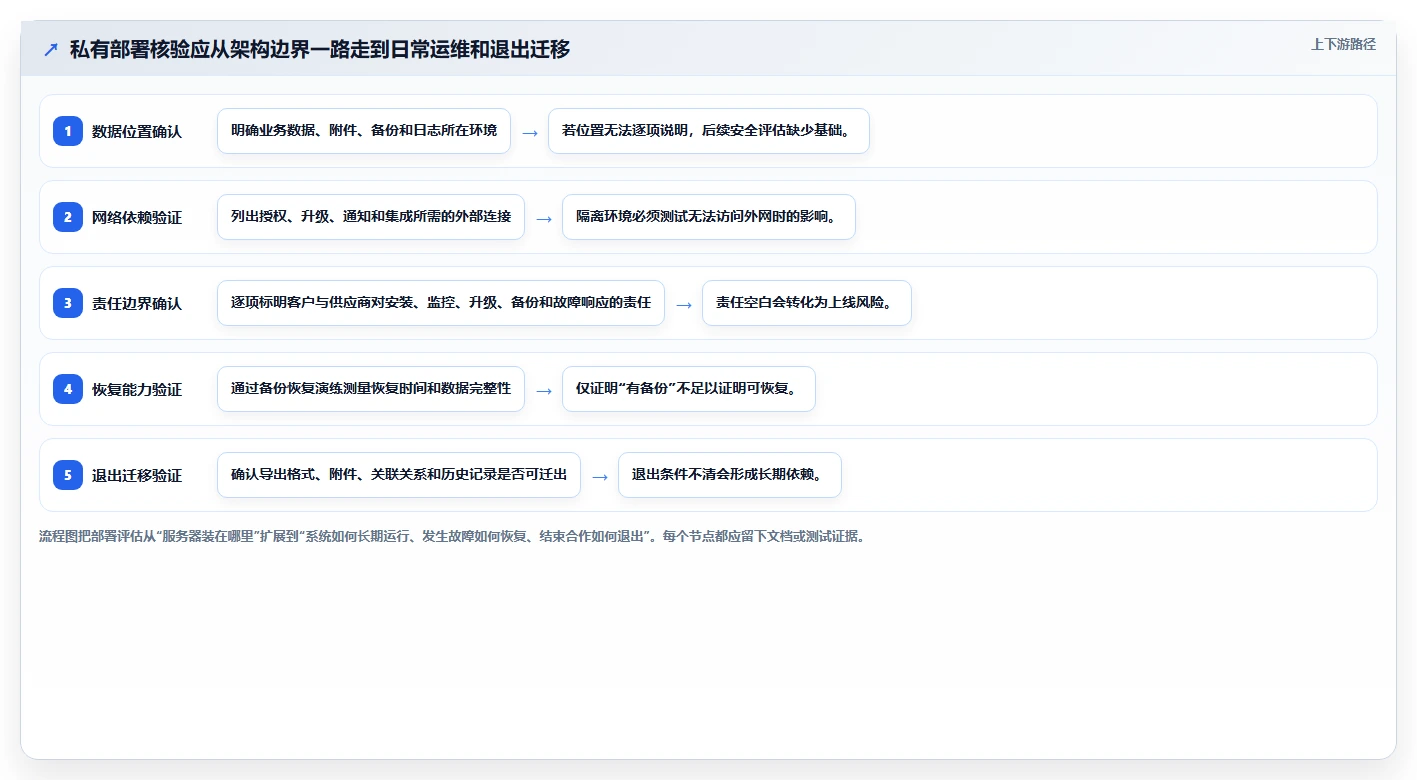This screenshot has height=780, width=1417.
Task: Click the box 逐项标明客户与供应商对安装、监控、升级
Action: coord(441,303)
